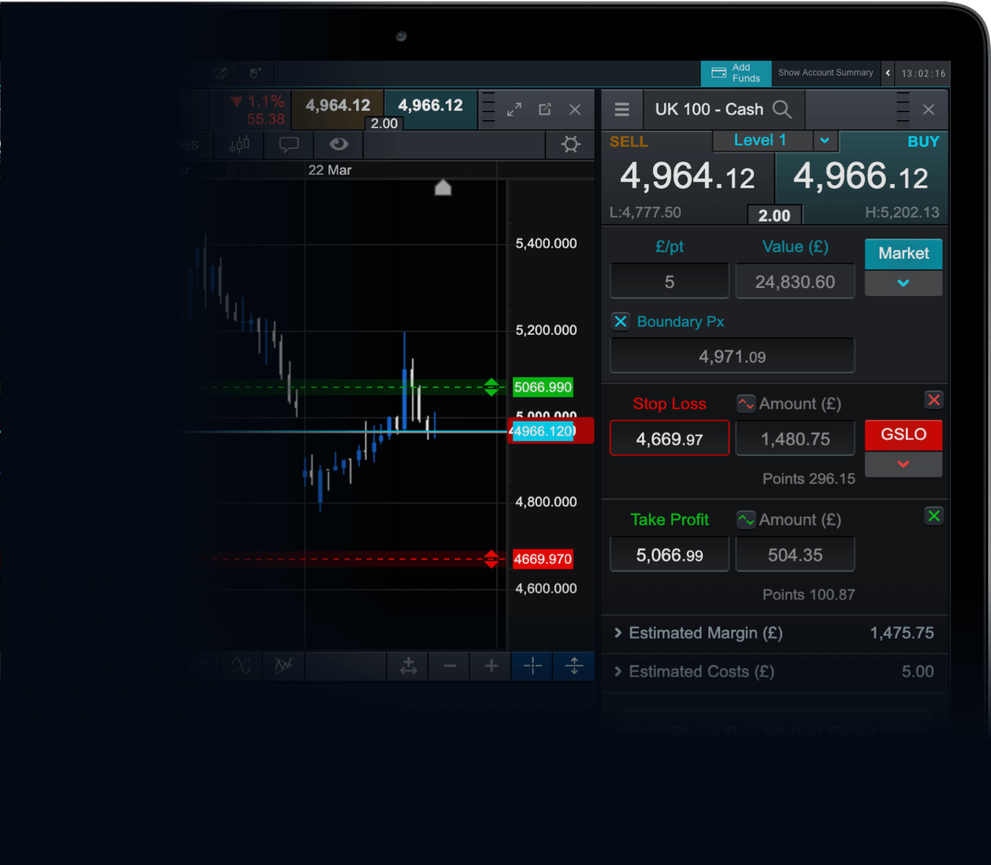
Task: Toggle the Stop Loss Amount wave icon
Action: 746,403
